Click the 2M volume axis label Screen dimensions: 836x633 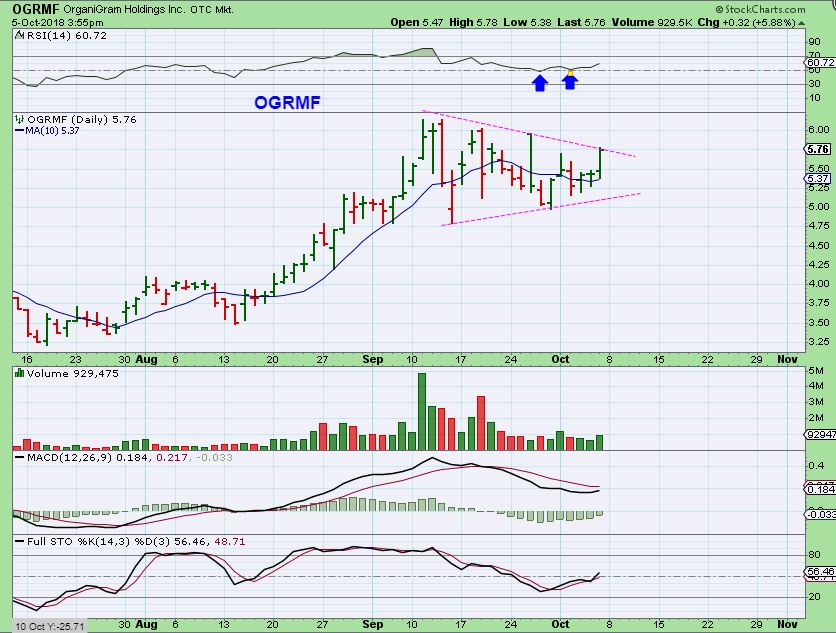(x=815, y=418)
